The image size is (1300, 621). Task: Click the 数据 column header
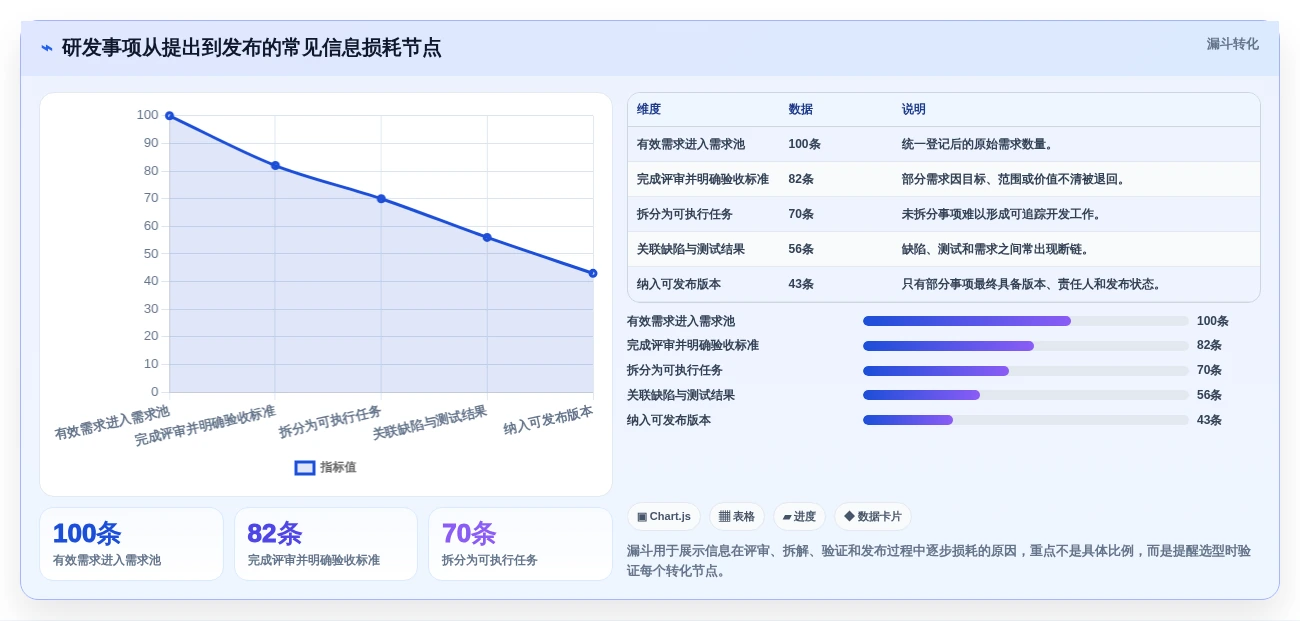801,109
